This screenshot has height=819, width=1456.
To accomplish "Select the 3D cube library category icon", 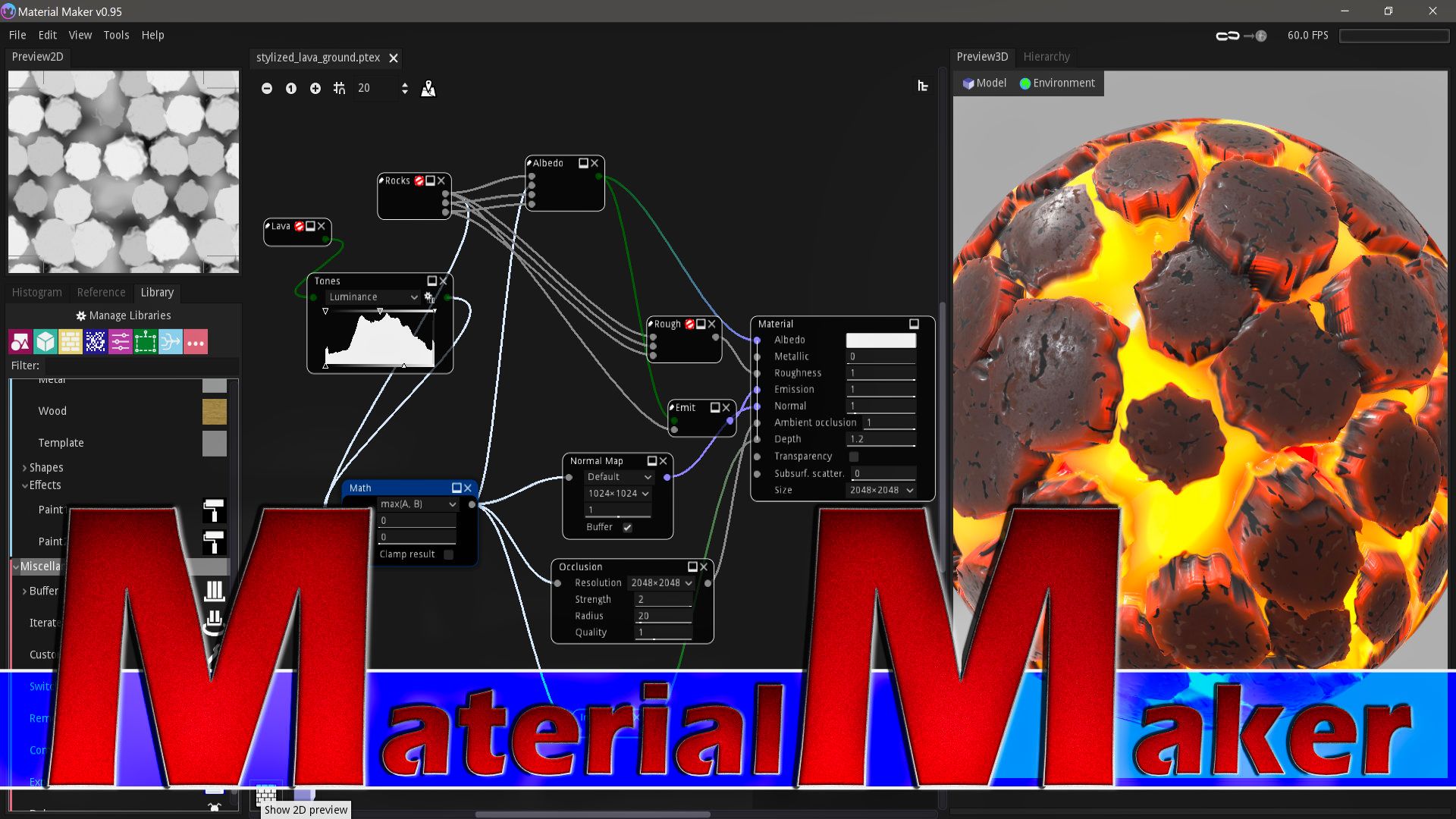I will pyautogui.click(x=45, y=342).
